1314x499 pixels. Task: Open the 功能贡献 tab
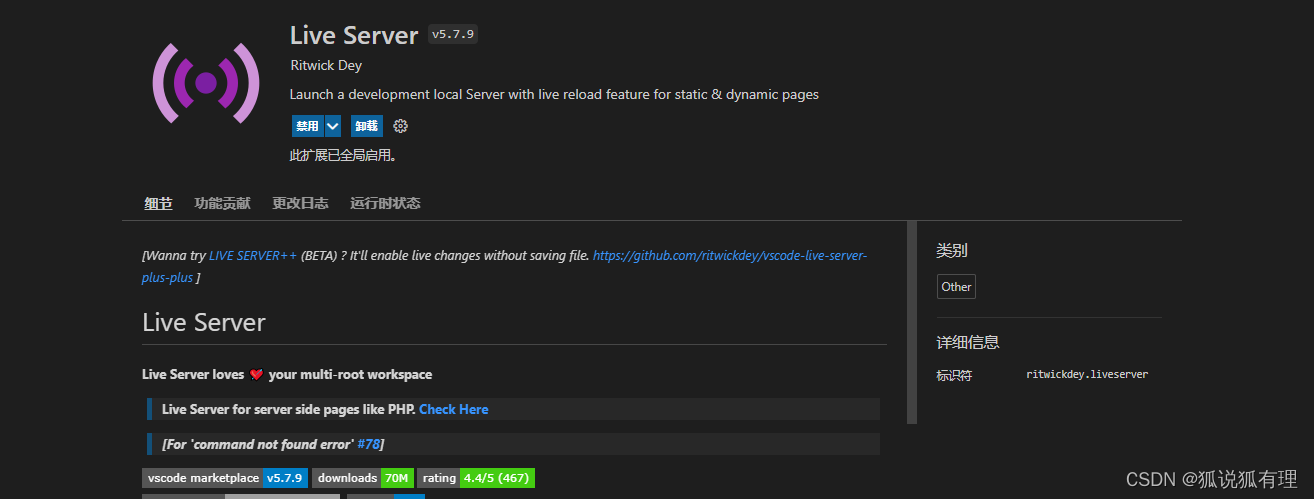(x=222, y=203)
